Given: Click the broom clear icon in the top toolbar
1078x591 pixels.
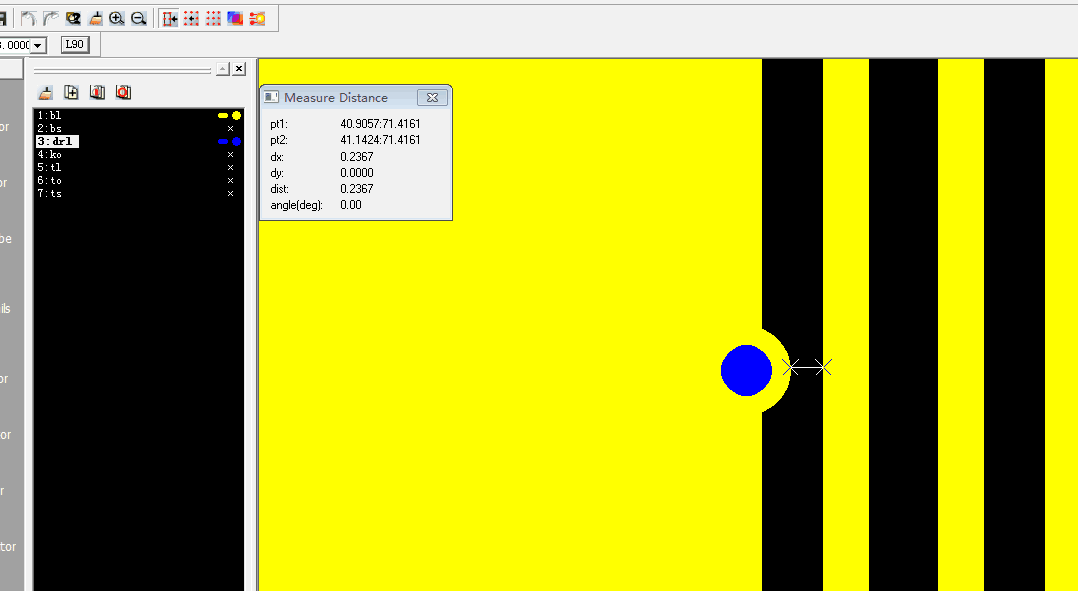Looking at the screenshot, I should click(x=95, y=19).
